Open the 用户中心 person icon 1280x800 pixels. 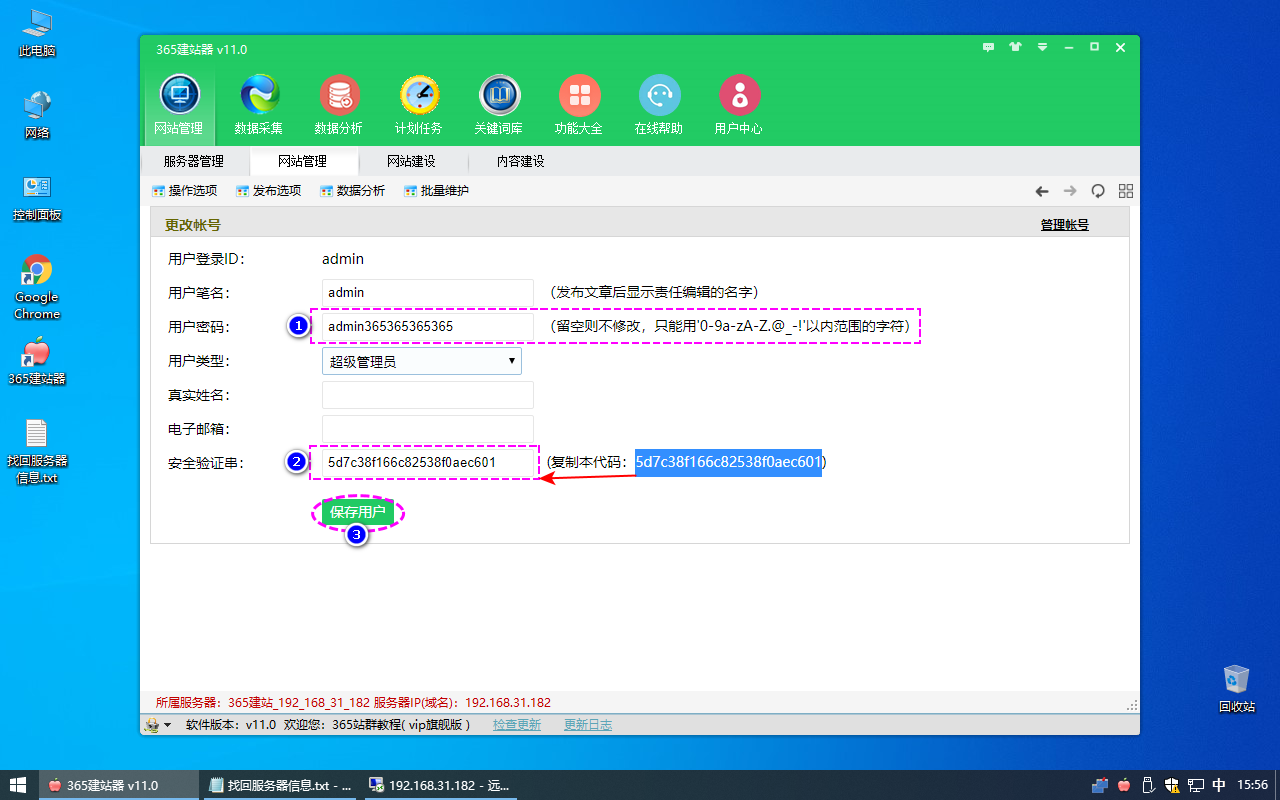pos(739,106)
